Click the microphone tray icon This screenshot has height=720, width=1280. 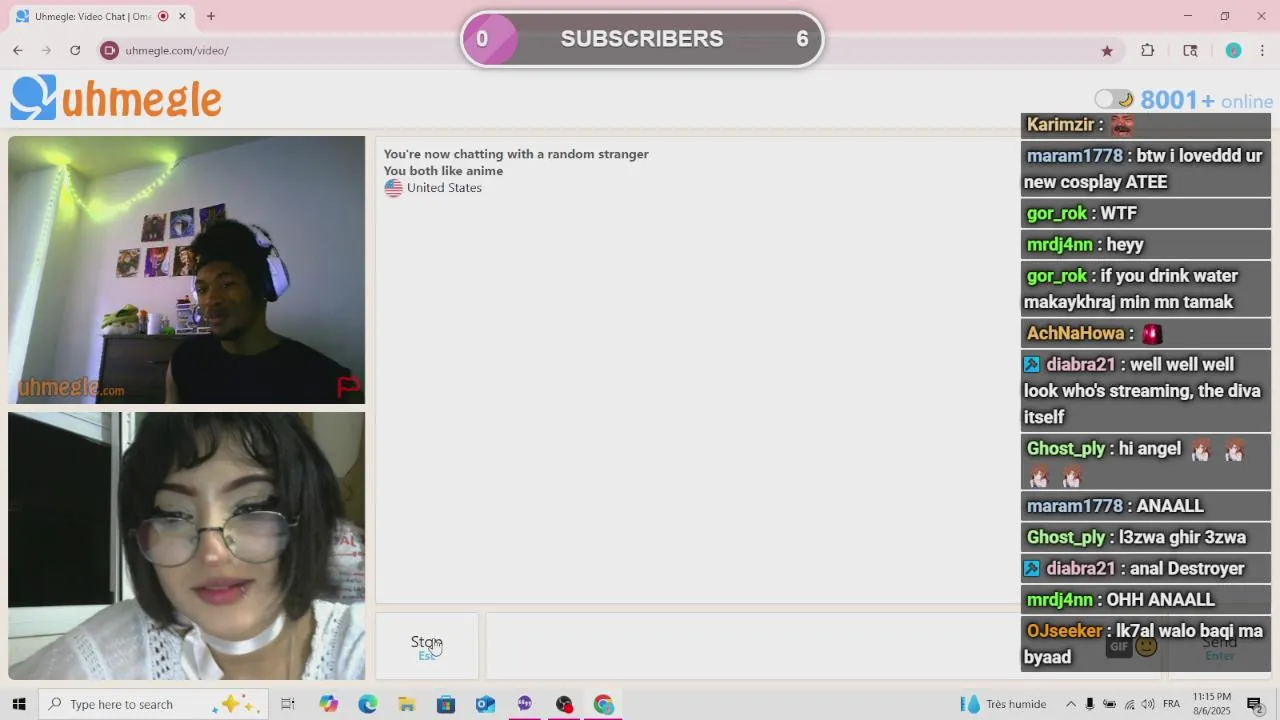click(x=1090, y=704)
